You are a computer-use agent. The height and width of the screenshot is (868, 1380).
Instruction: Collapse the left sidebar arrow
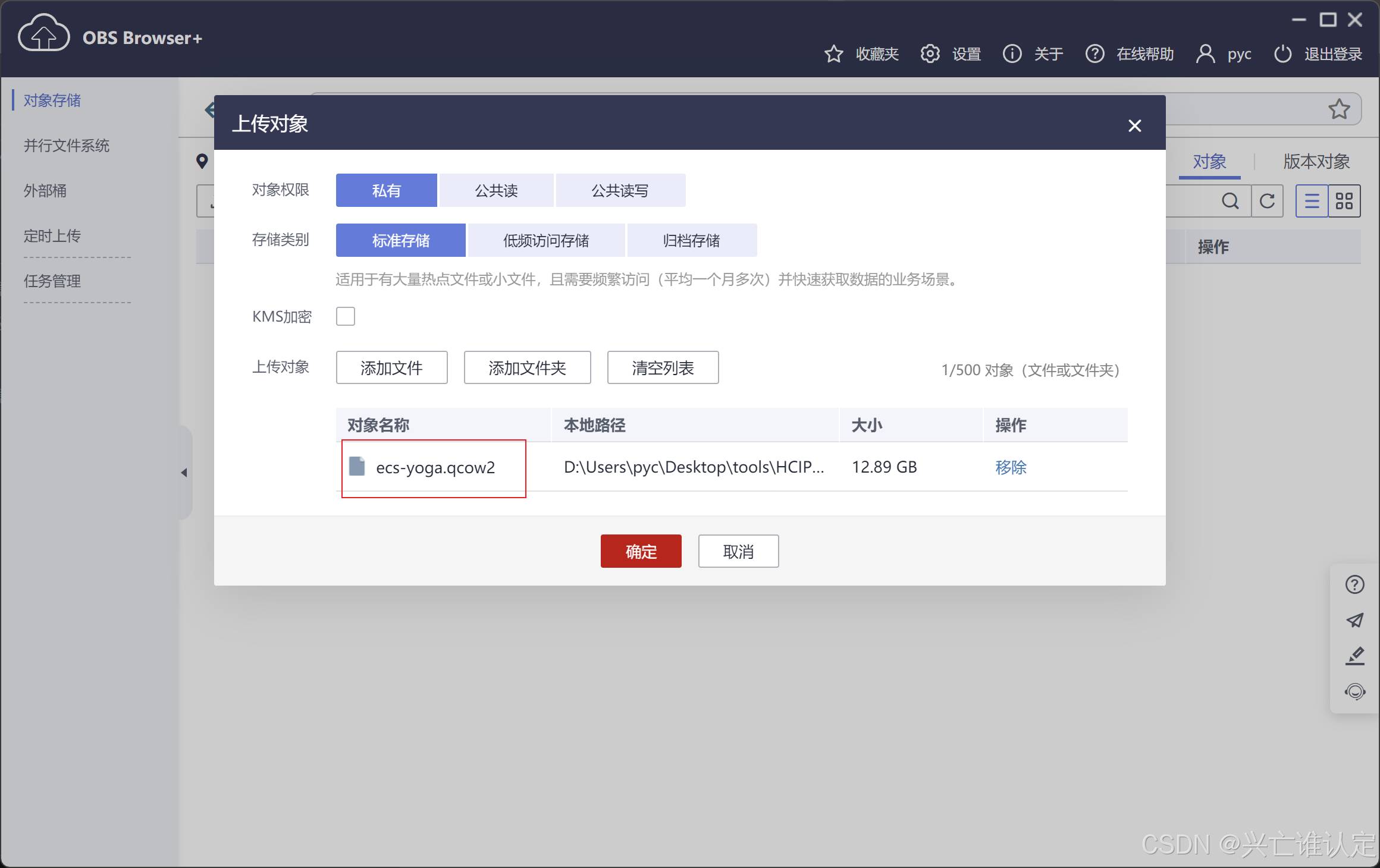(184, 473)
